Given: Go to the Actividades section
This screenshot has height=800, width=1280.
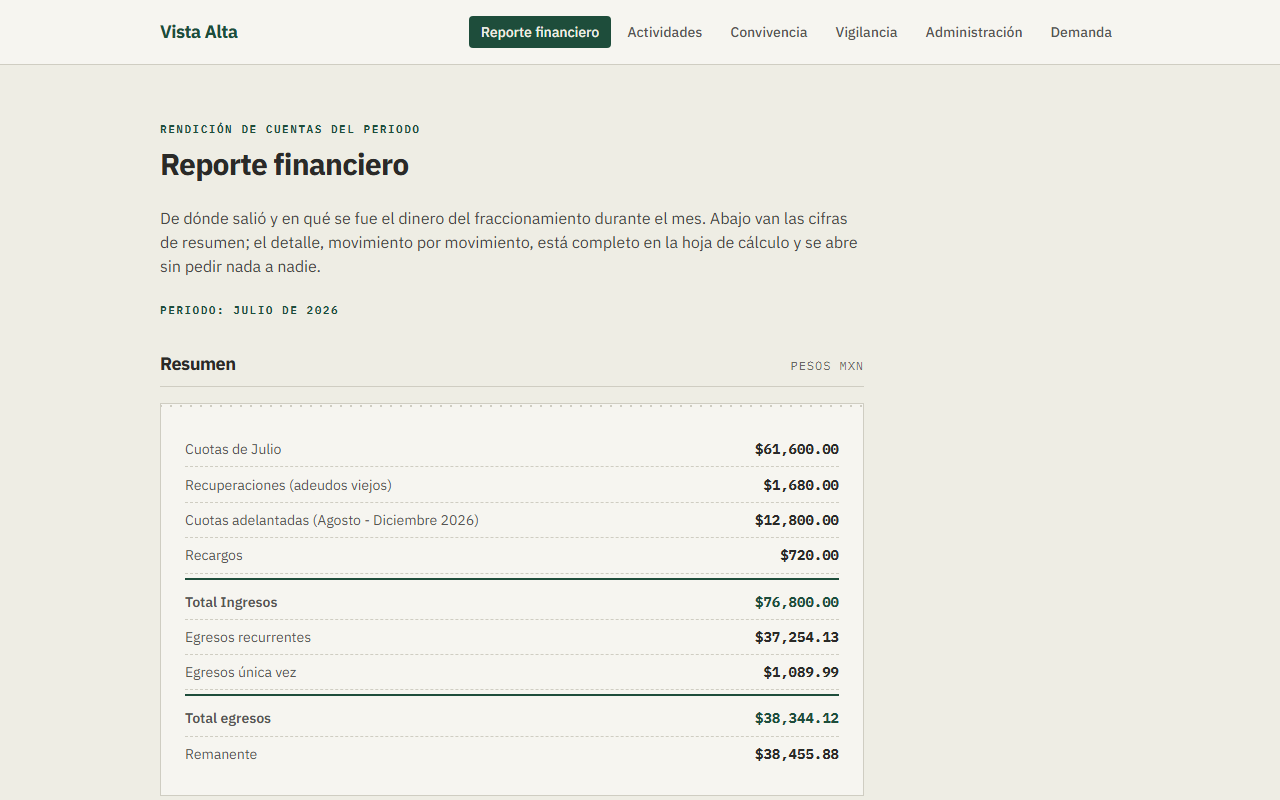Looking at the screenshot, I should pyautogui.click(x=665, y=32).
